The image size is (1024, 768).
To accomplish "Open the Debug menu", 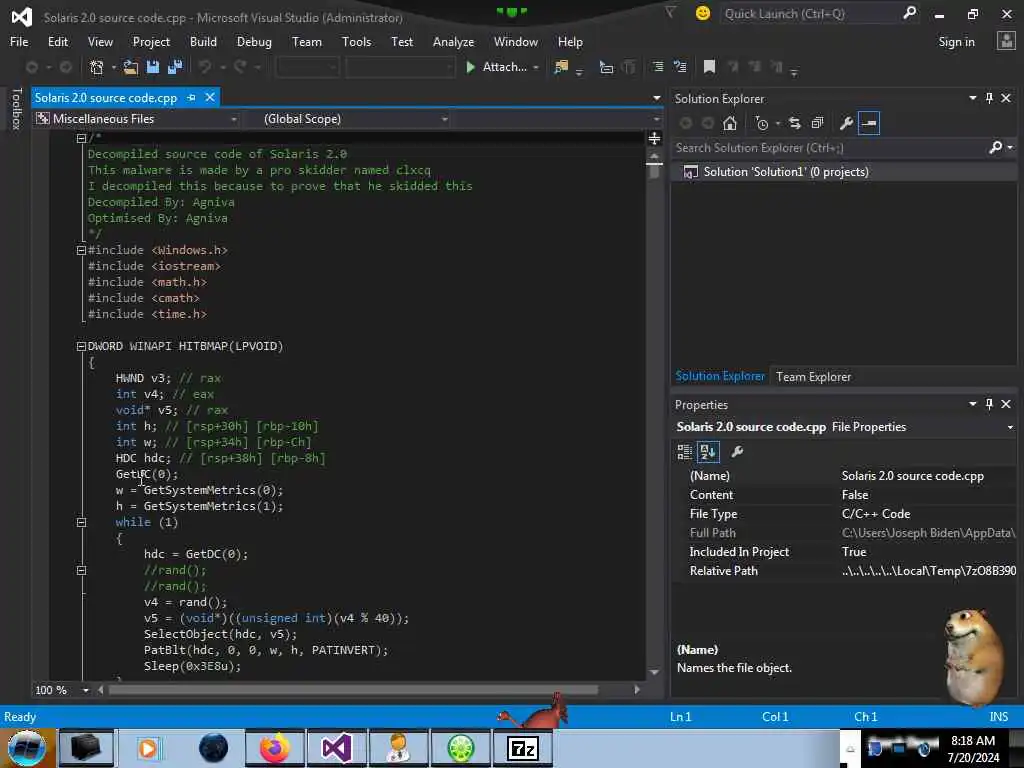I will (254, 42).
